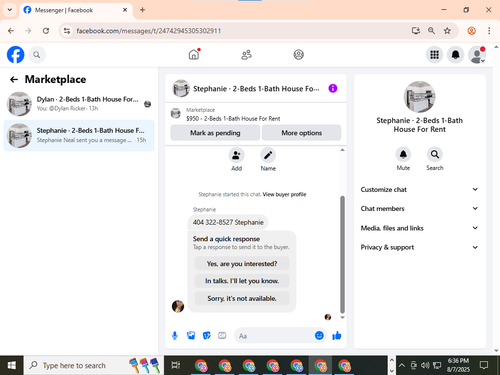The height and width of the screenshot is (375, 500).
Task: Open Chrome tab search dropdown arrow
Action: coord(10,10)
